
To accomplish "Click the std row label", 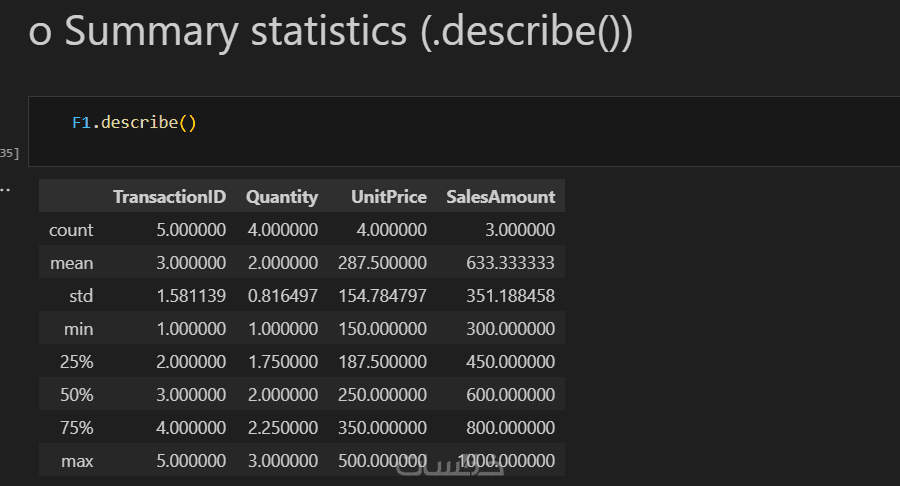I will 79,296.
